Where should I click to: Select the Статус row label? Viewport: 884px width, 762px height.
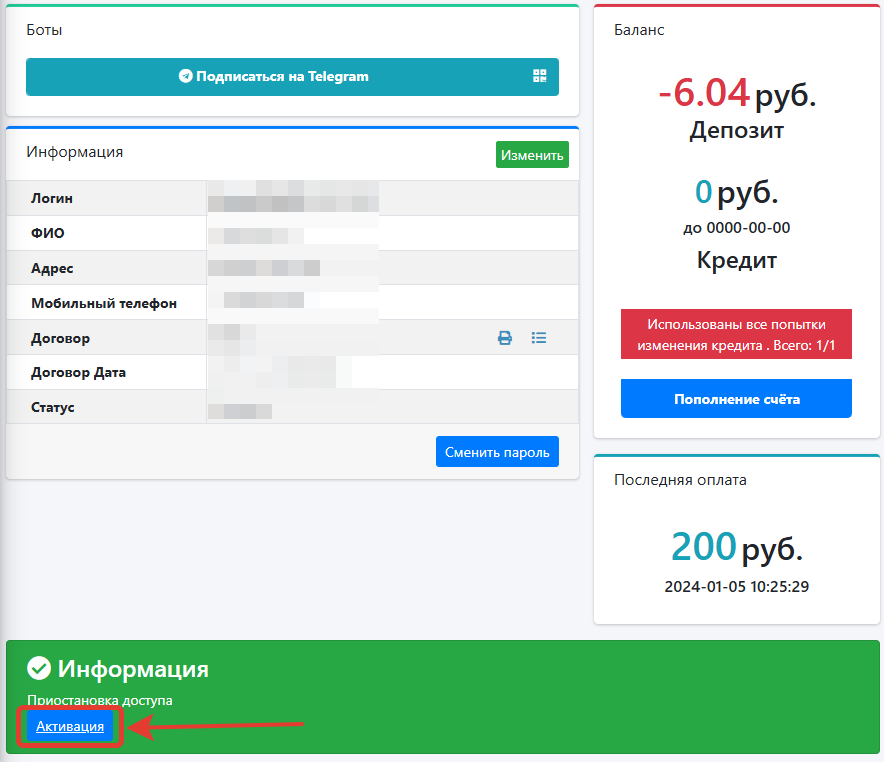tap(52, 407)
